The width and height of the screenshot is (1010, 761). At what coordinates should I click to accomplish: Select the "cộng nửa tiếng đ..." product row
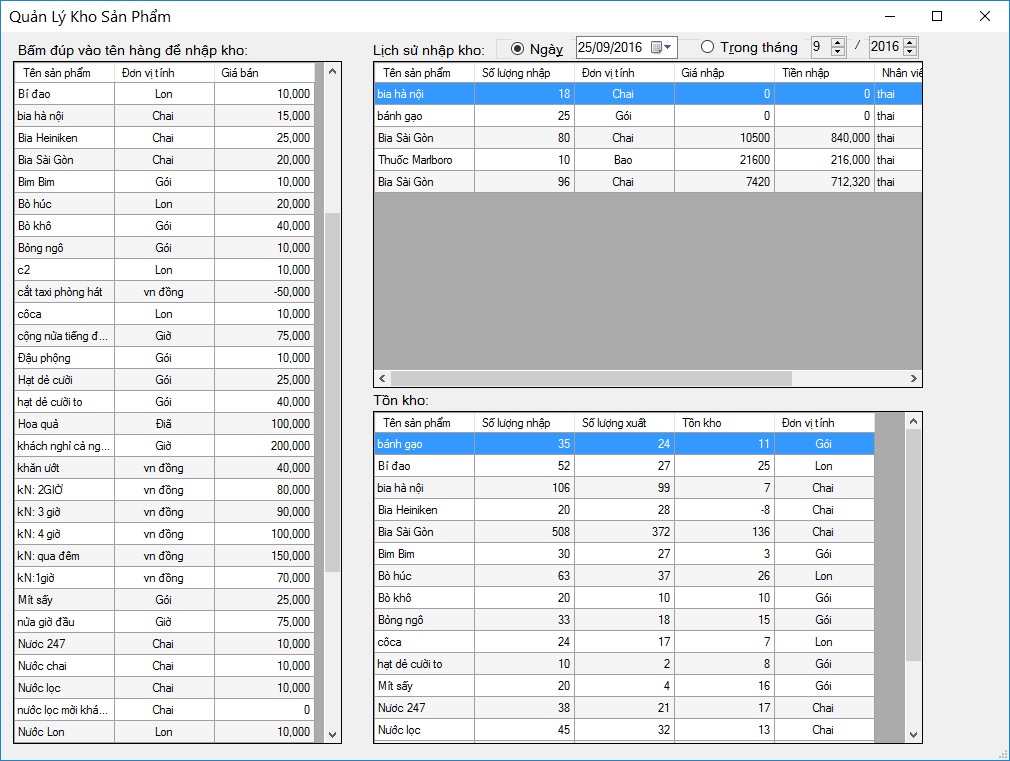(x=164, y=336)
